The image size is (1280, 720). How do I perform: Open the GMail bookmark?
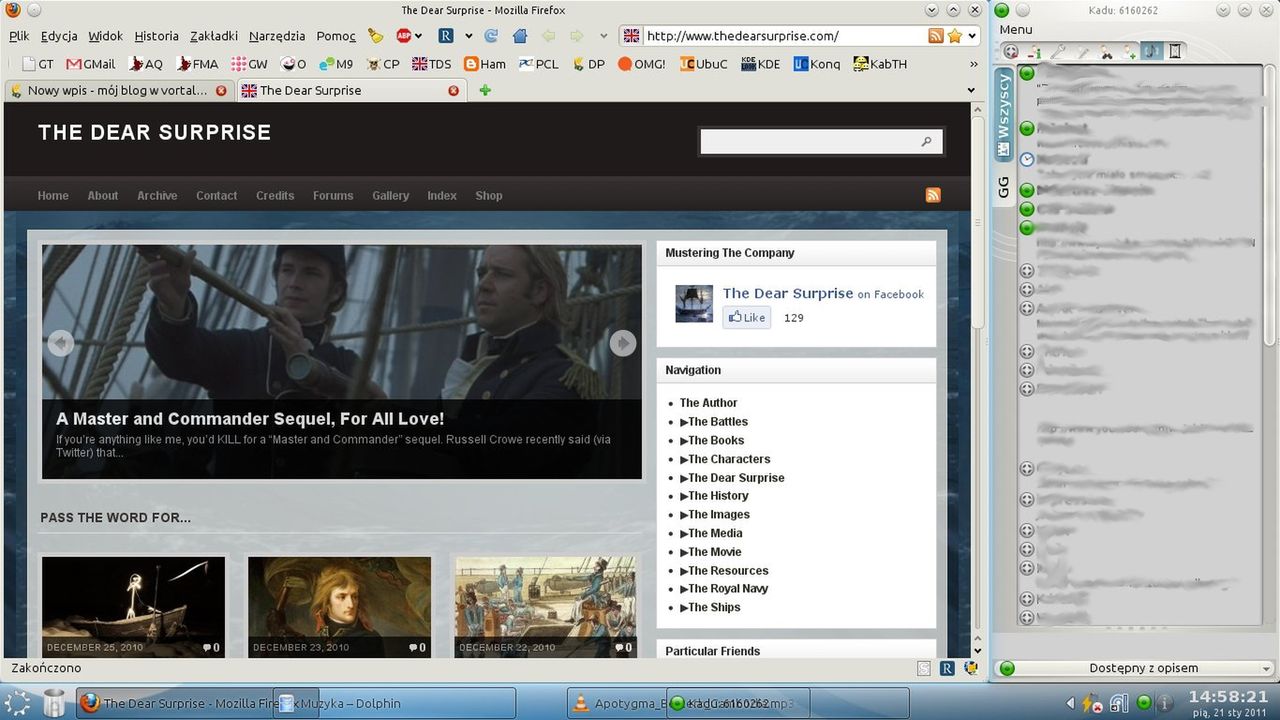(x=90, y=64)
